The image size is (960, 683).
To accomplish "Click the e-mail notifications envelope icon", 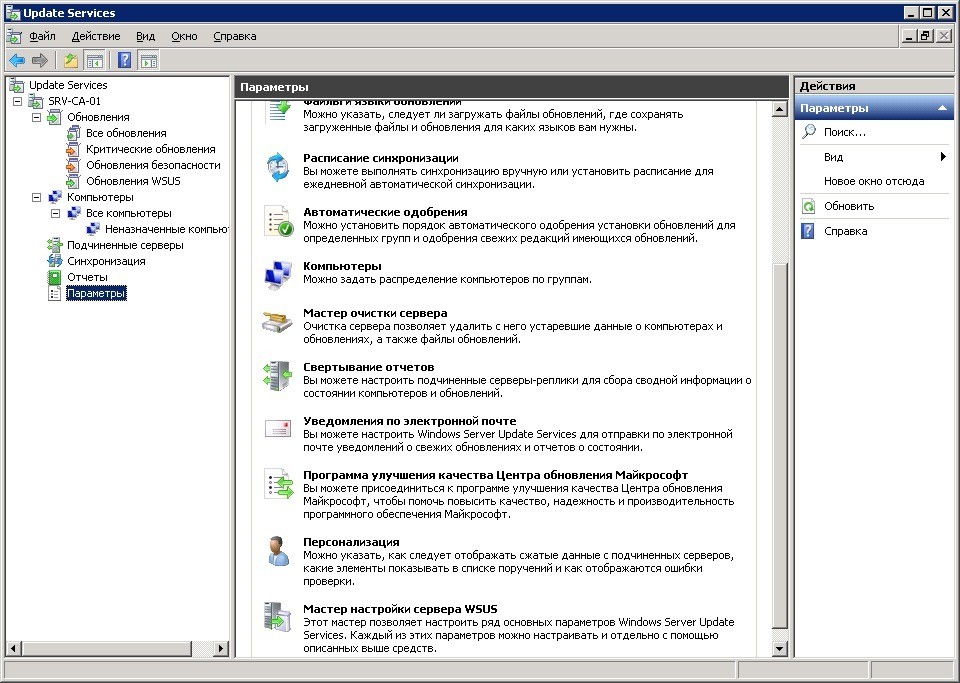I will pos(277,428).
